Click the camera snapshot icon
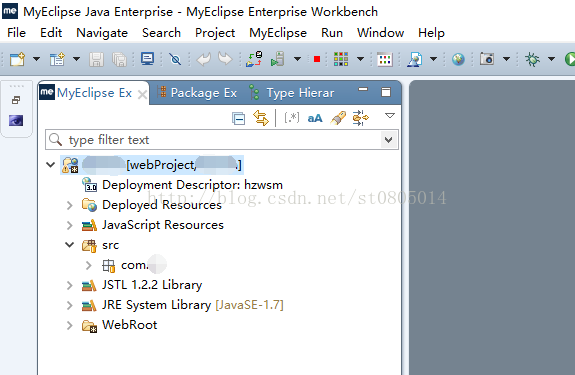Viewport: 575px width, 375px height. tap(487, 59)
